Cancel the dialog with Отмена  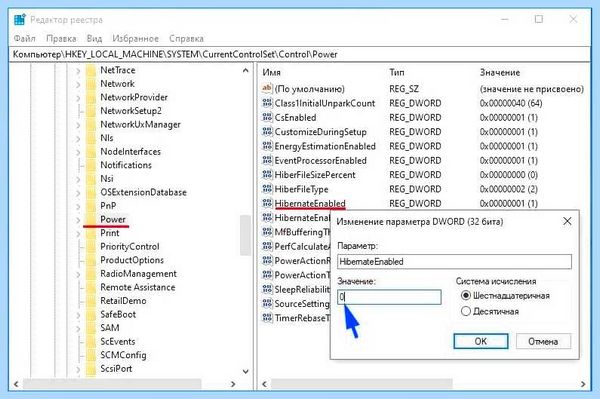543,341
